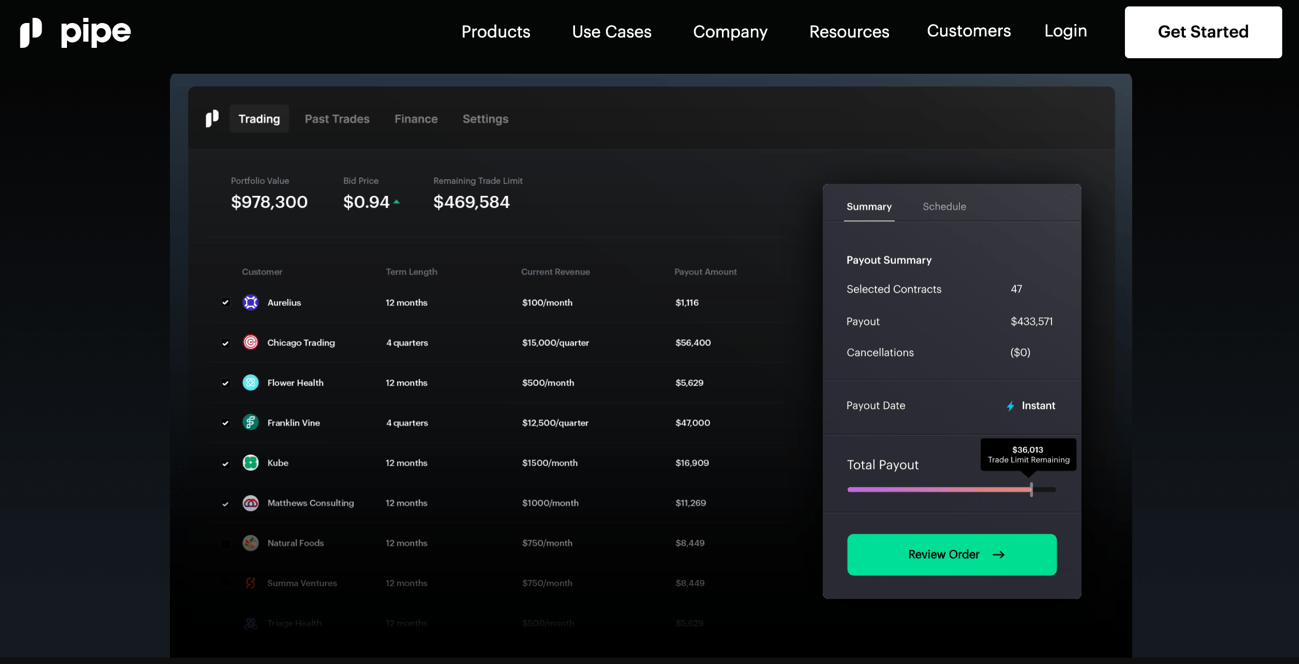Click the Flower Health company icon
The width and height of the screenshot is (1299, 664).
251,383
